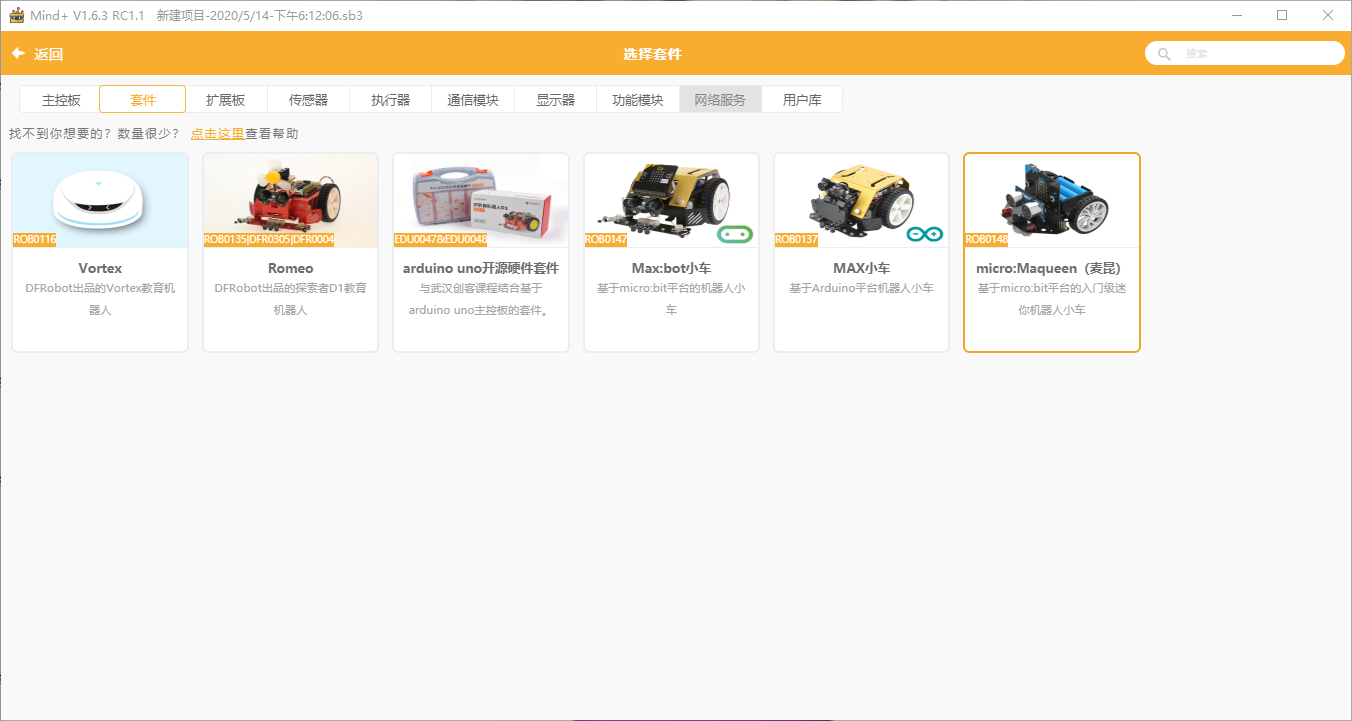Click the back arrow icon
This screenshot has height=721, width=1352.
tap(18, 54)
